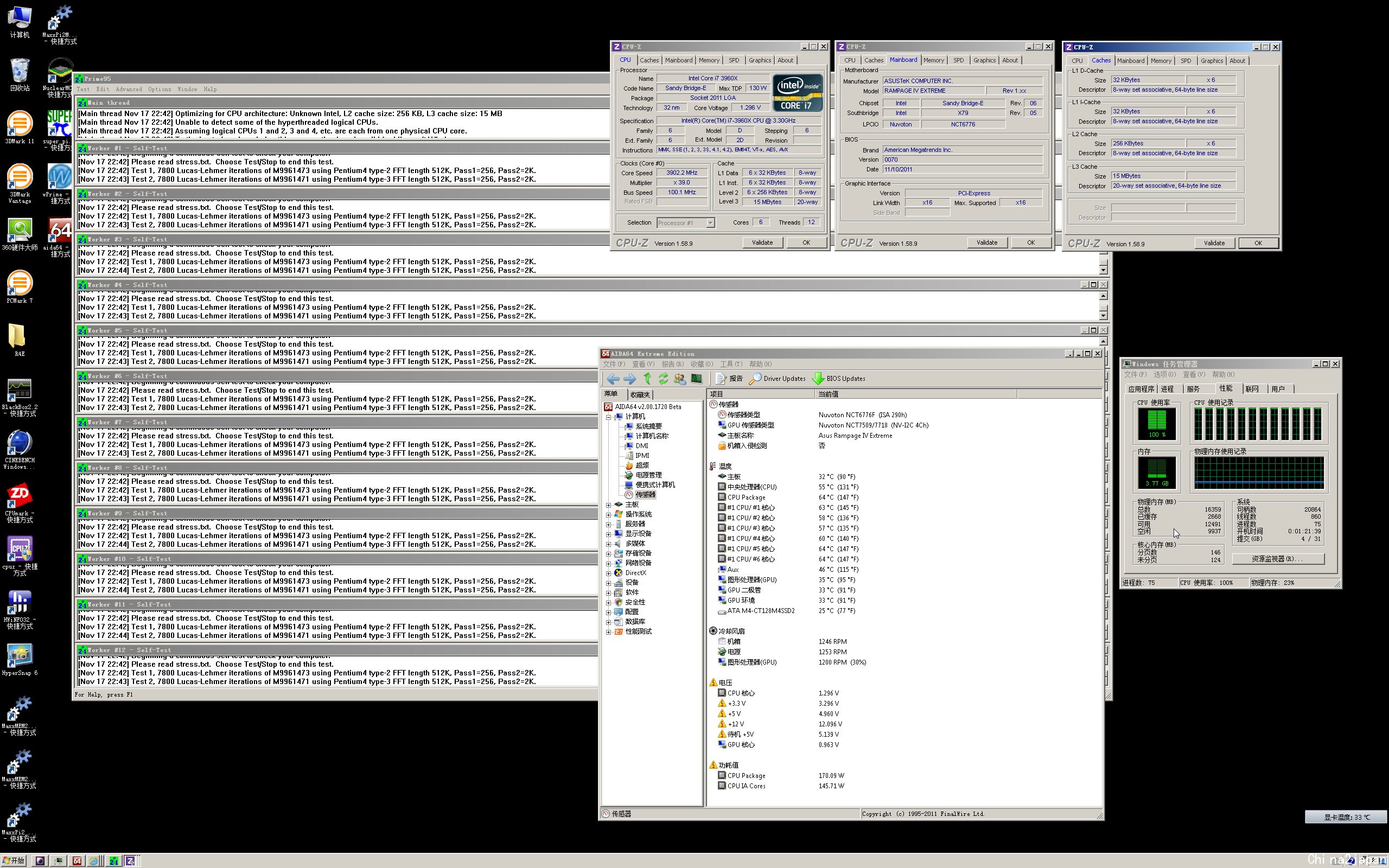1389x868 pixels.
Task: Click AIDA64 forward arrow toolbar icon
Action: click(x=629, y=379)
